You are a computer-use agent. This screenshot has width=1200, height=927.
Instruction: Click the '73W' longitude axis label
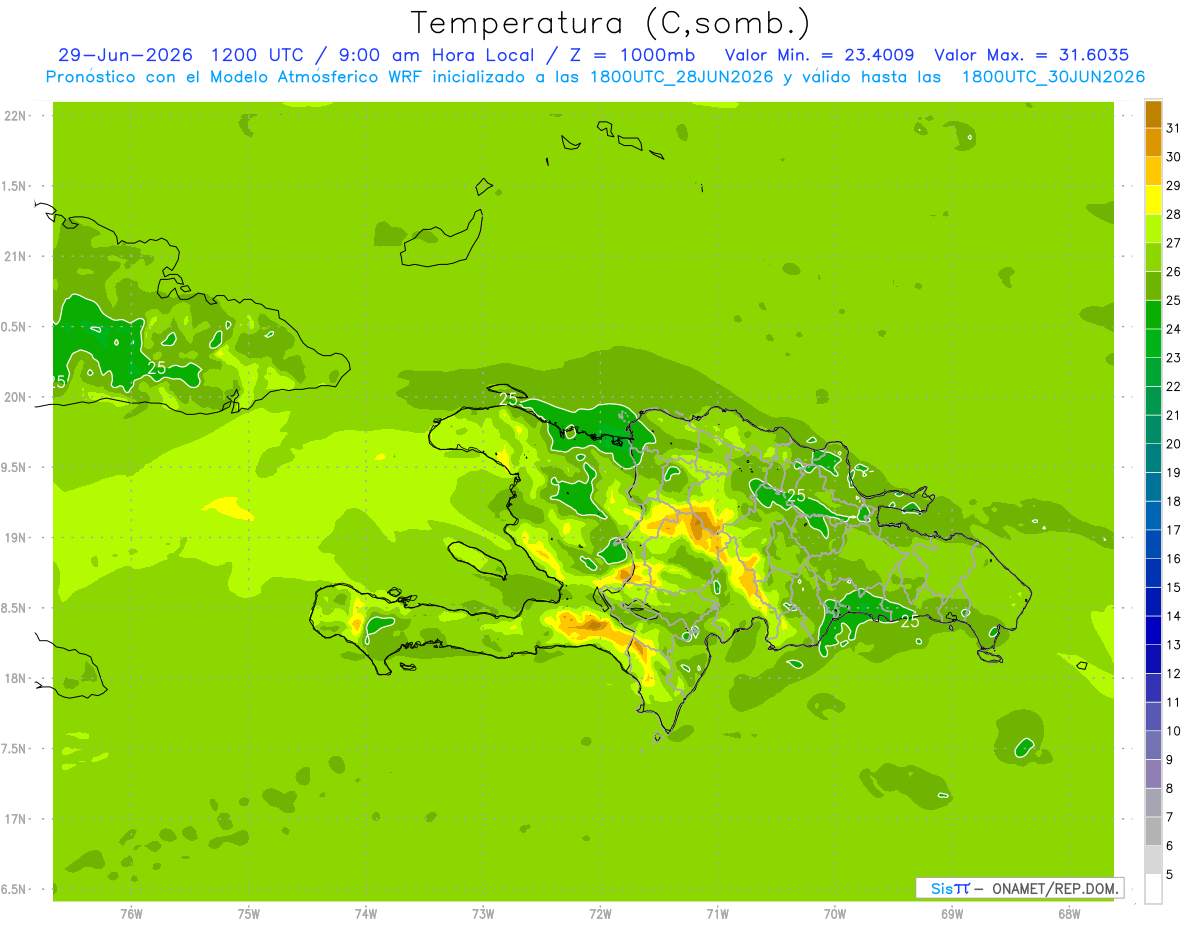[483, 913]
